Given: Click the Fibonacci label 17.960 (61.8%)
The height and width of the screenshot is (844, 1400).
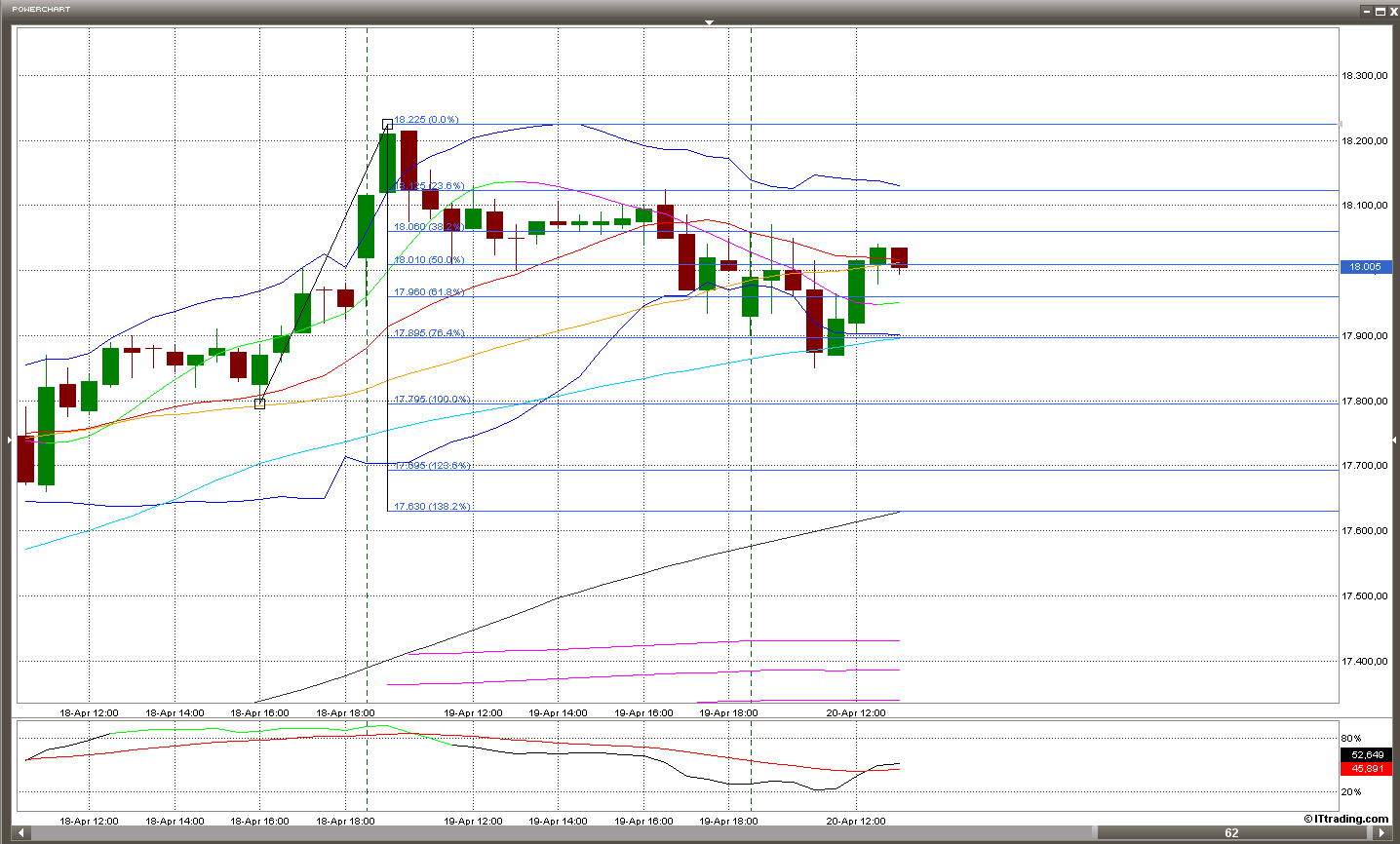Looking at the screenshot, I should (429, 292).
